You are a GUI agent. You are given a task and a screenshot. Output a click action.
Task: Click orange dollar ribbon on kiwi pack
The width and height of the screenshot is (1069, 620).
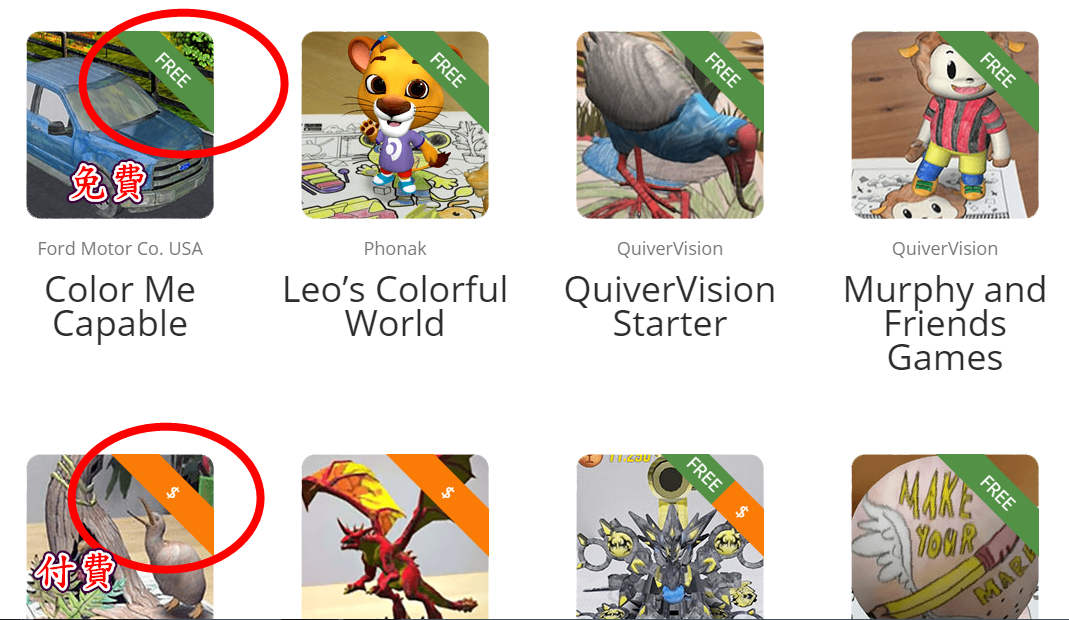[172, 494]
